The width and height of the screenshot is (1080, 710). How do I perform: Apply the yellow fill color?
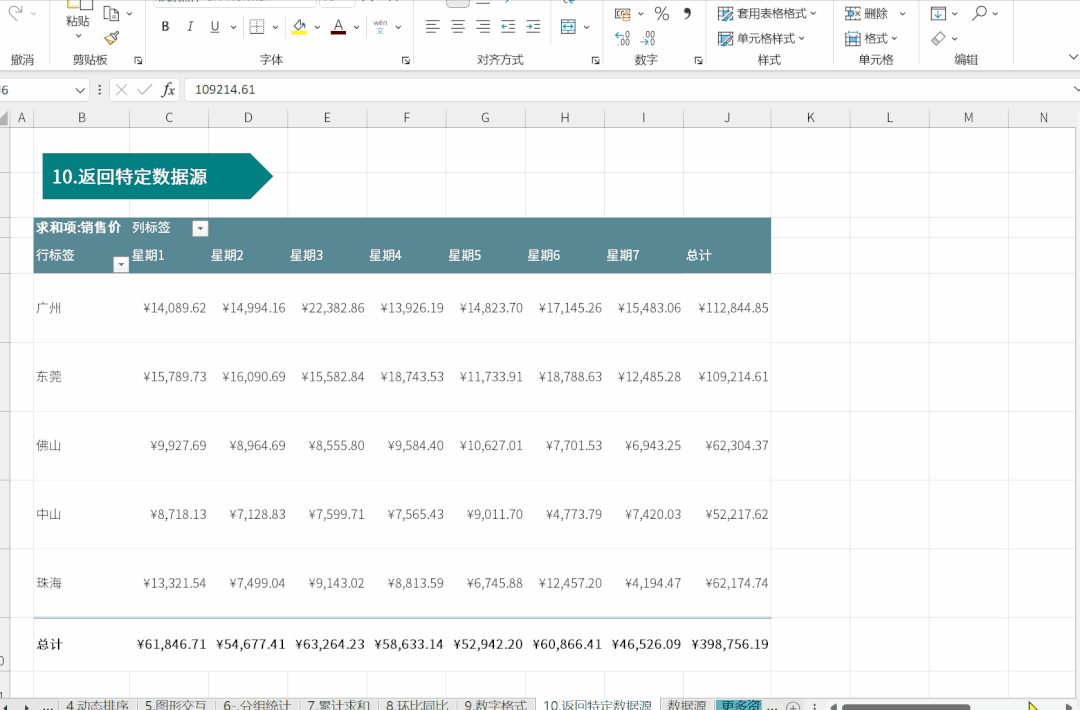coord(299,27)
